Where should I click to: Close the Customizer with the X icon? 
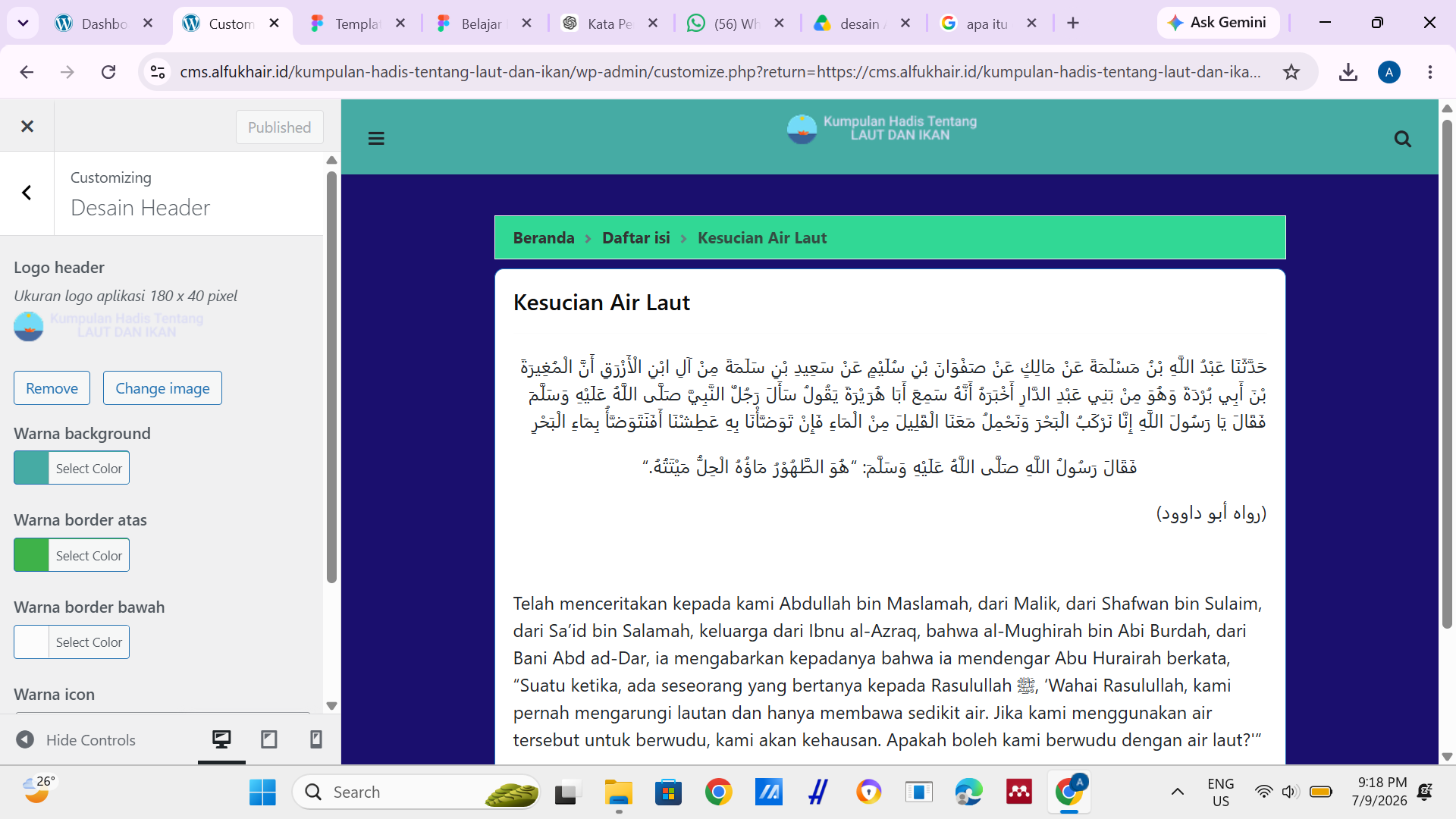pos(27,127)
